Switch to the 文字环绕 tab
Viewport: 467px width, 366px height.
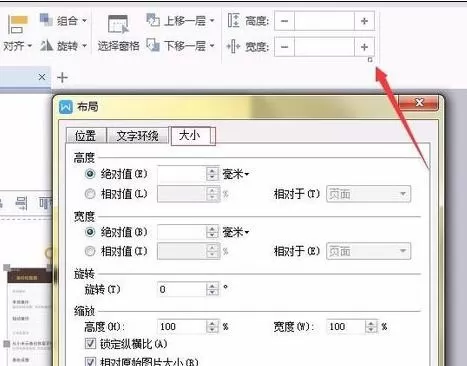pos(137,135)
